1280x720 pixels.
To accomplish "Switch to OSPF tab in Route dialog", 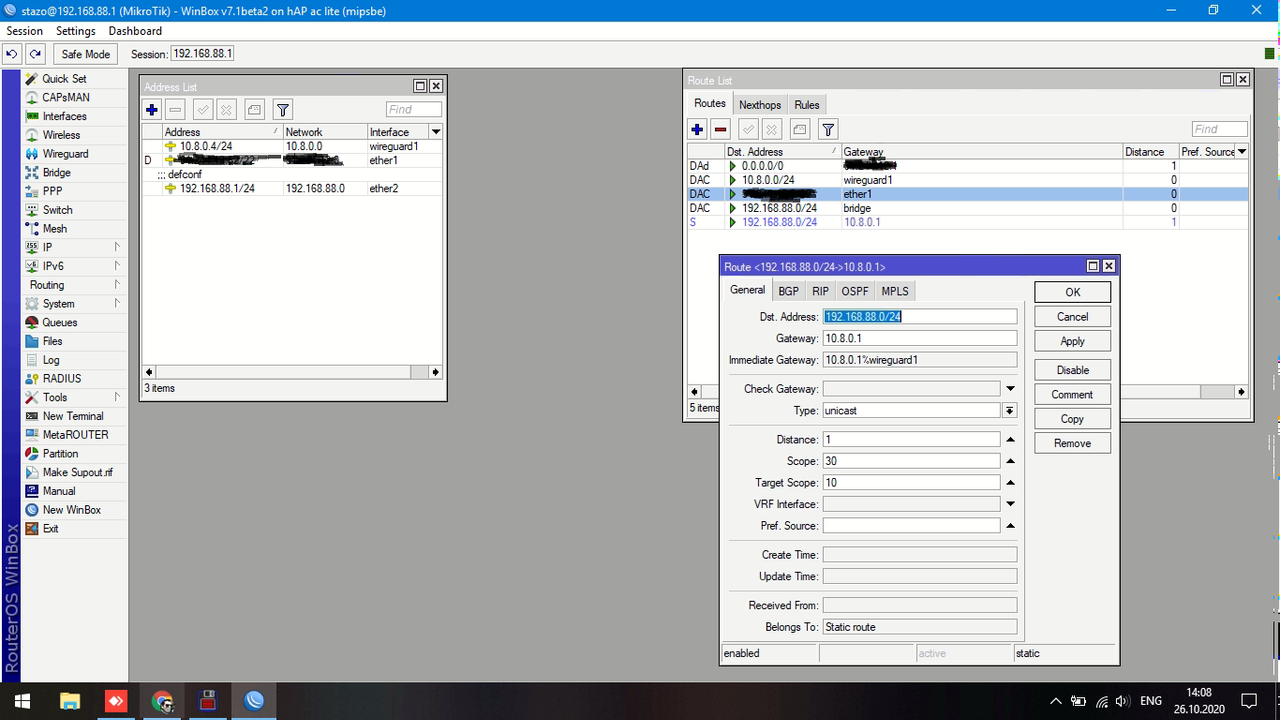I will [855, 291].
